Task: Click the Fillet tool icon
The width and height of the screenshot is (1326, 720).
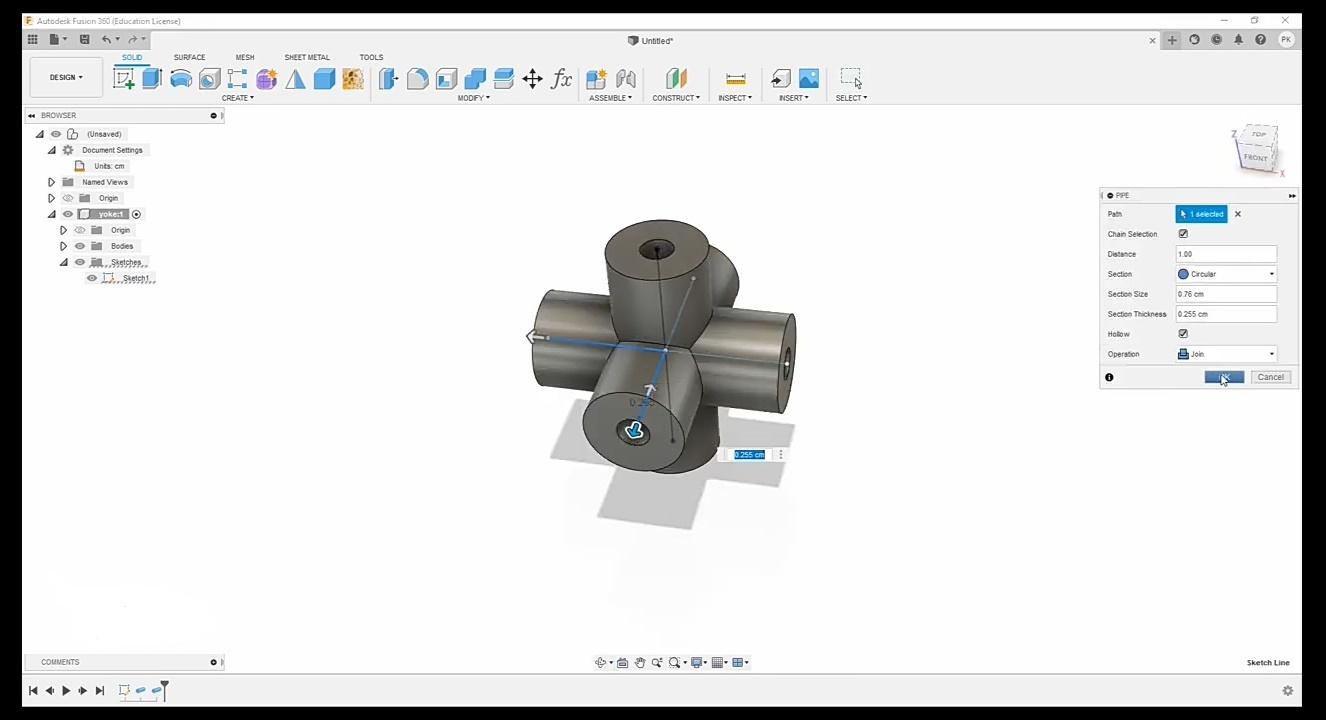Action: (418, 79)
